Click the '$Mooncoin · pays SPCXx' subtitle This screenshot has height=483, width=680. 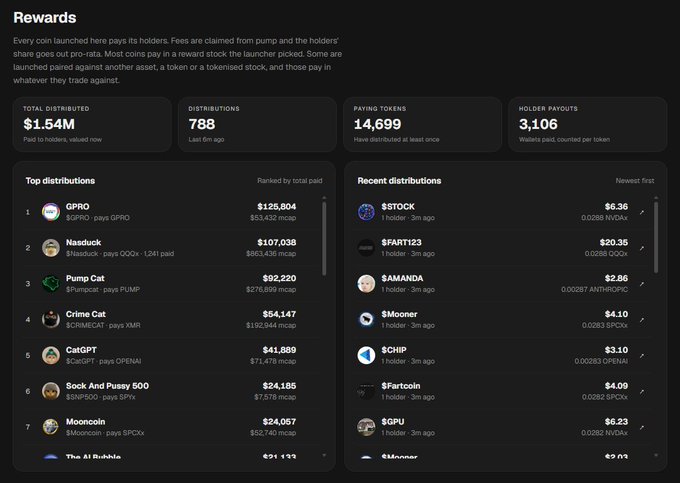point(105,433)
